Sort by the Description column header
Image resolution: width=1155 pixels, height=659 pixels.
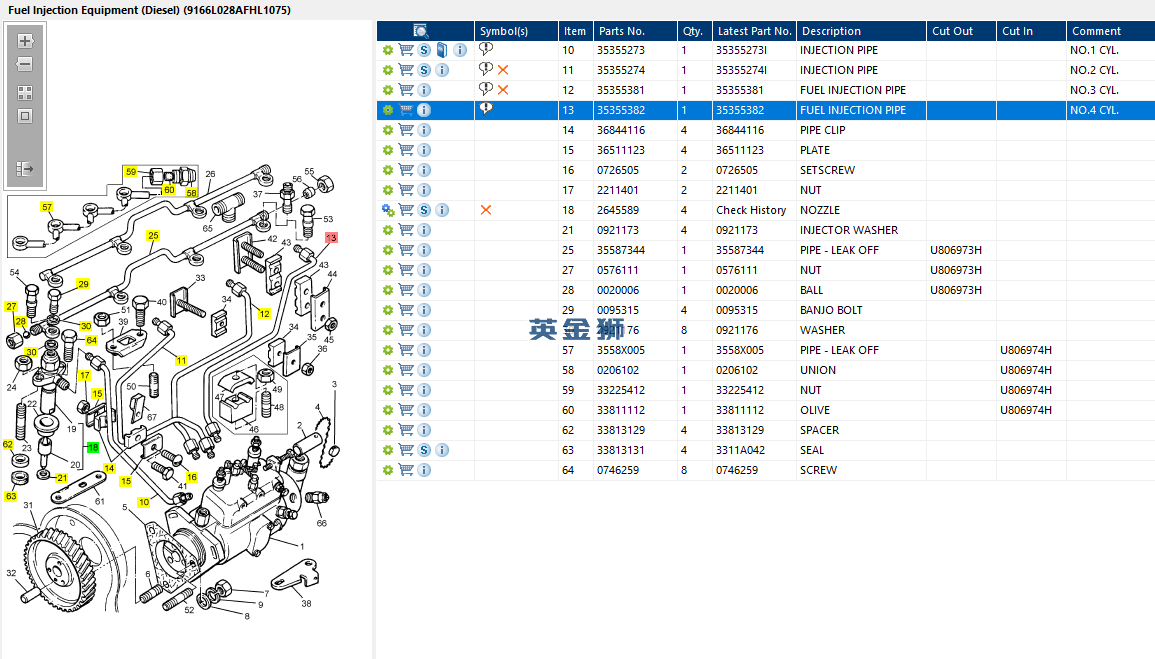point(861,31)
